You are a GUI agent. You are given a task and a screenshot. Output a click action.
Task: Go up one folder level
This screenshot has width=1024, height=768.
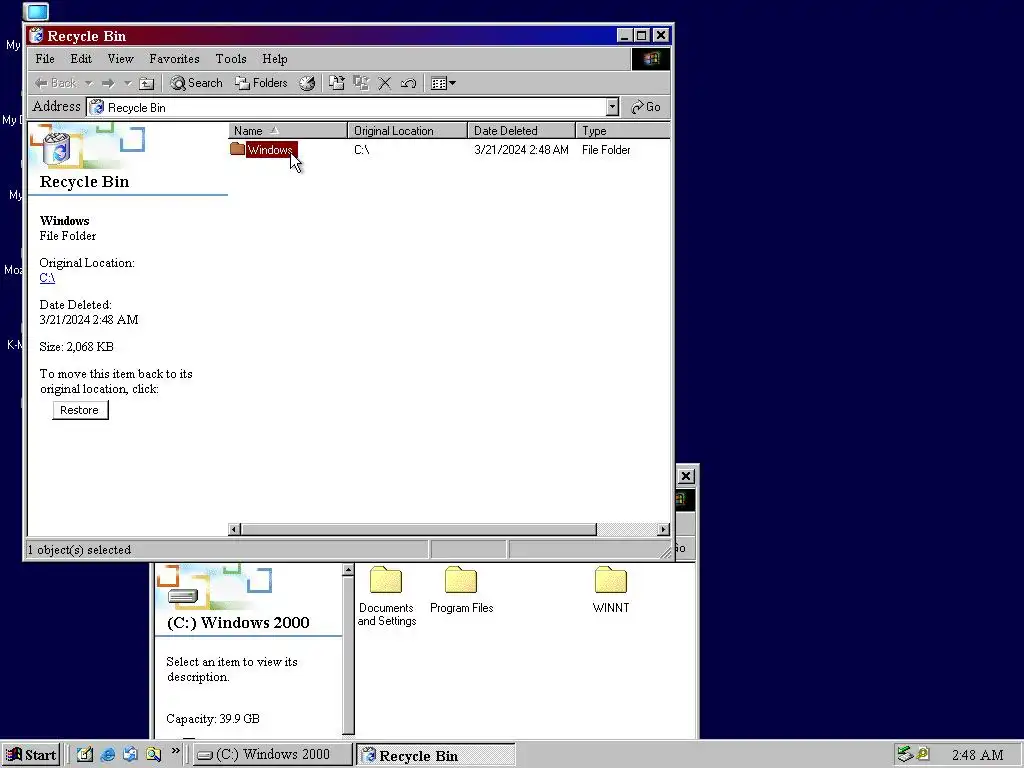pos(147,83)
